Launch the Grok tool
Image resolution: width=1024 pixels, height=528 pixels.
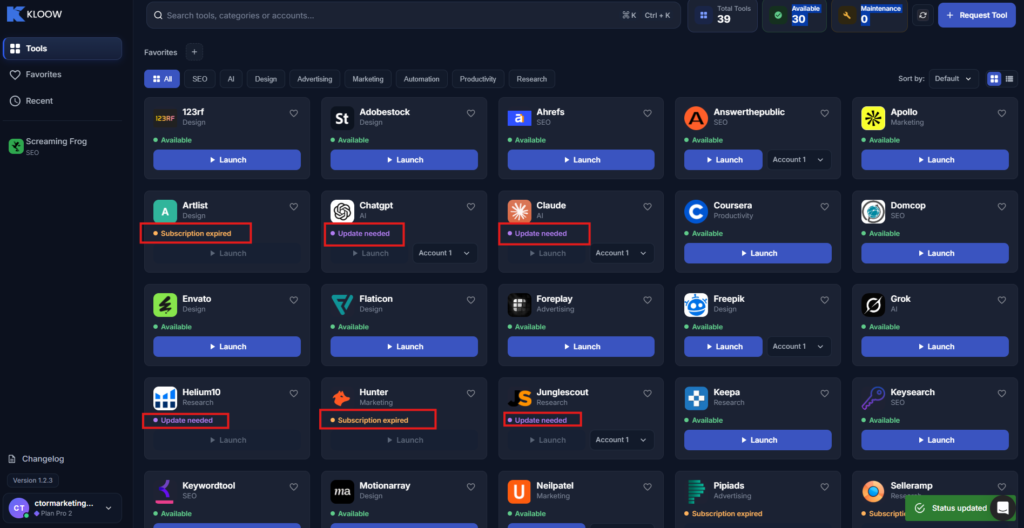[935, 346]
